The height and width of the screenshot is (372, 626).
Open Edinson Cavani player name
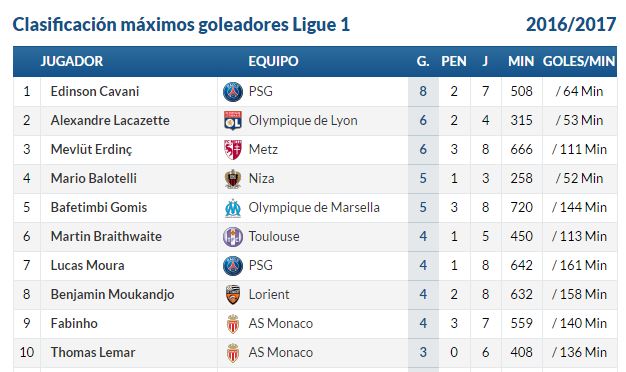point(95,91)
